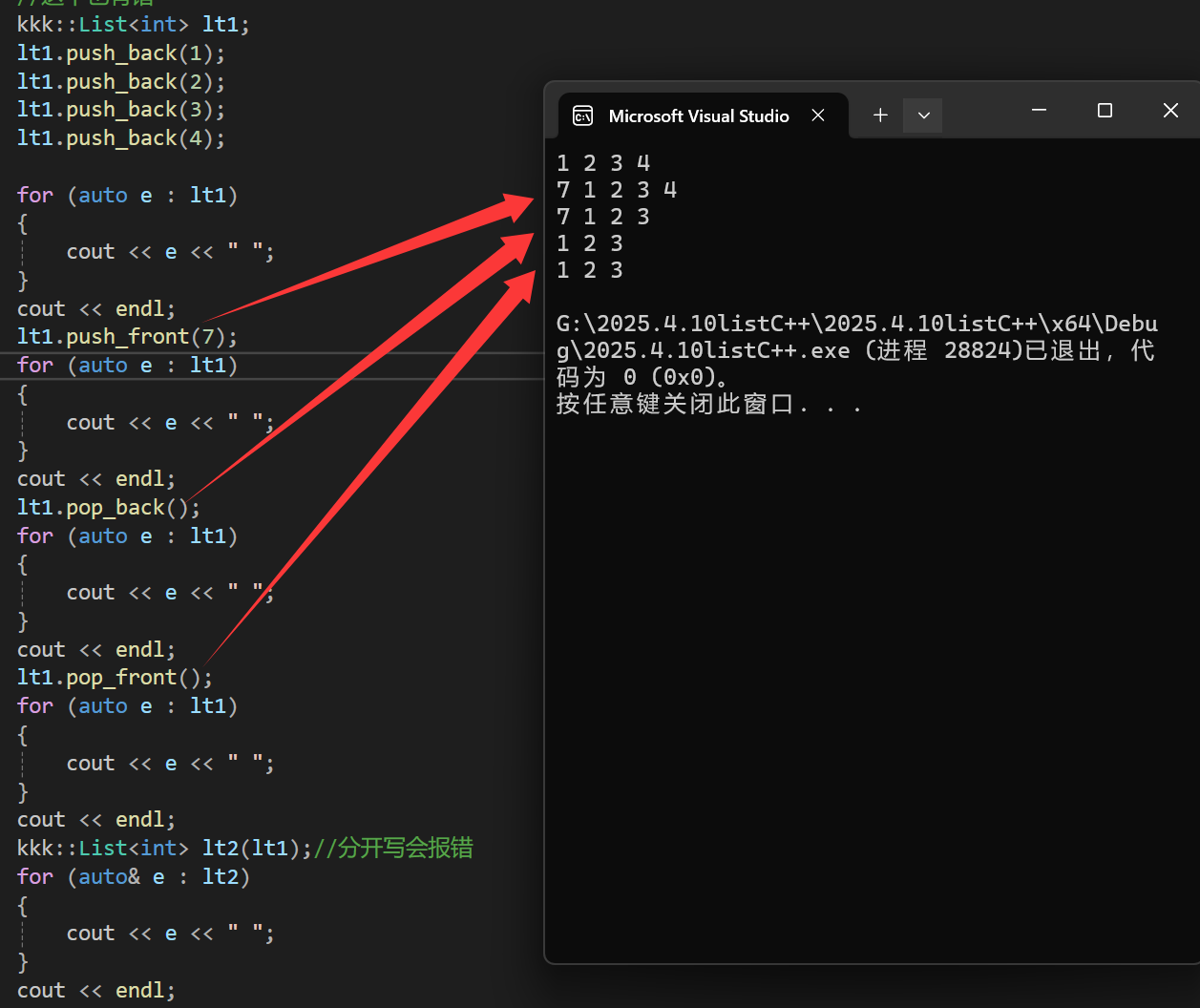Place cursor on lt1.pop_back() statement
1200x1008 pixels.
108,508
